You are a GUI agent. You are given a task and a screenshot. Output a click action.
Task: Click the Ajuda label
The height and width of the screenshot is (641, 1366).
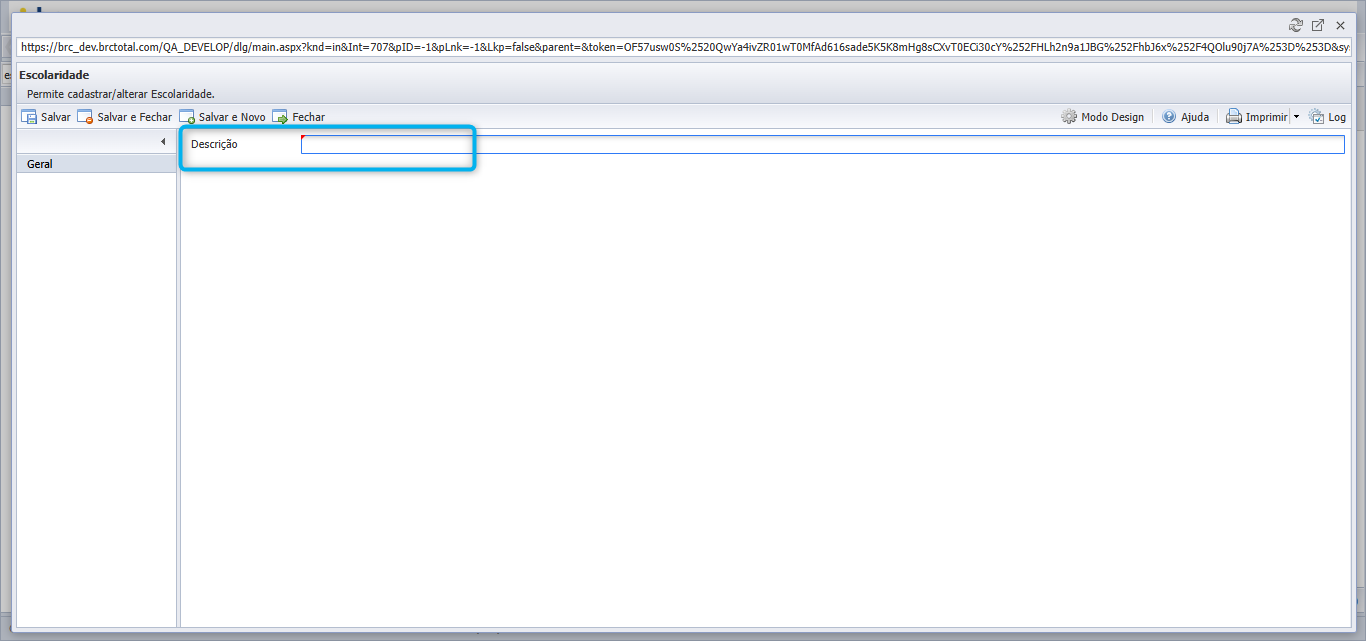click(x=1195, y=117)
